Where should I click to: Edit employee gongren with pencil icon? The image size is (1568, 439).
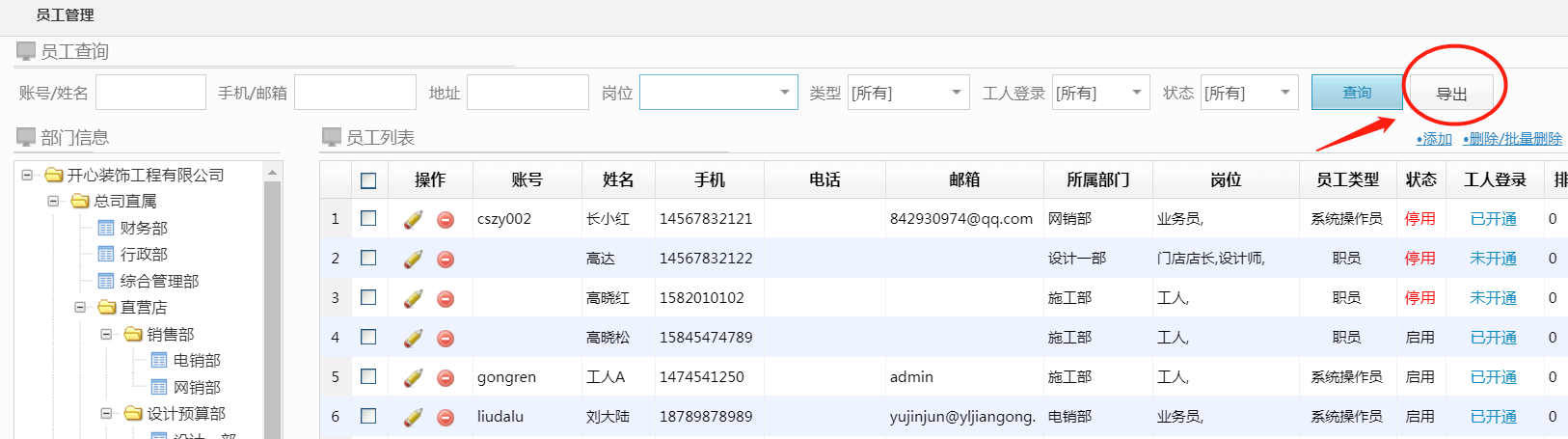413,377
